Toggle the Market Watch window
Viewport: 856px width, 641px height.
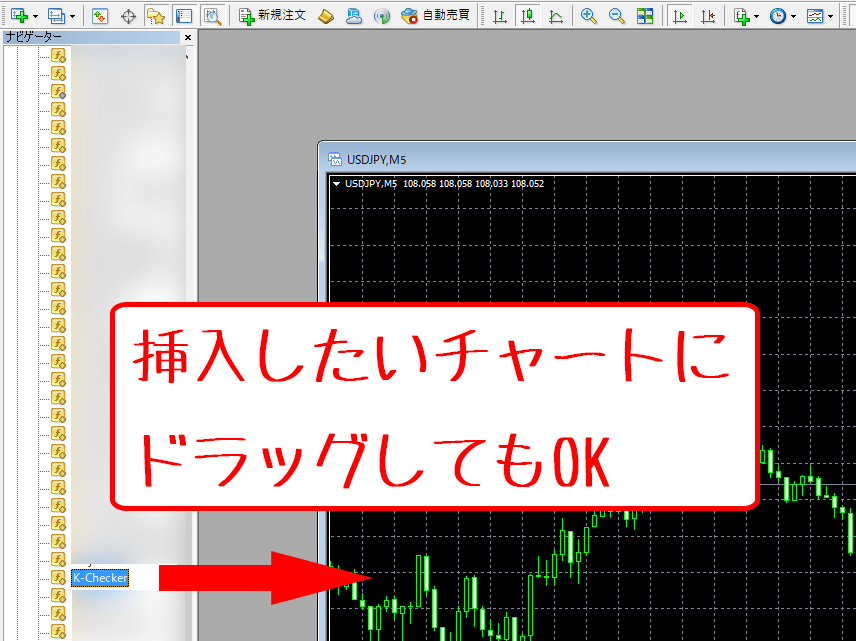pos(100,16)
